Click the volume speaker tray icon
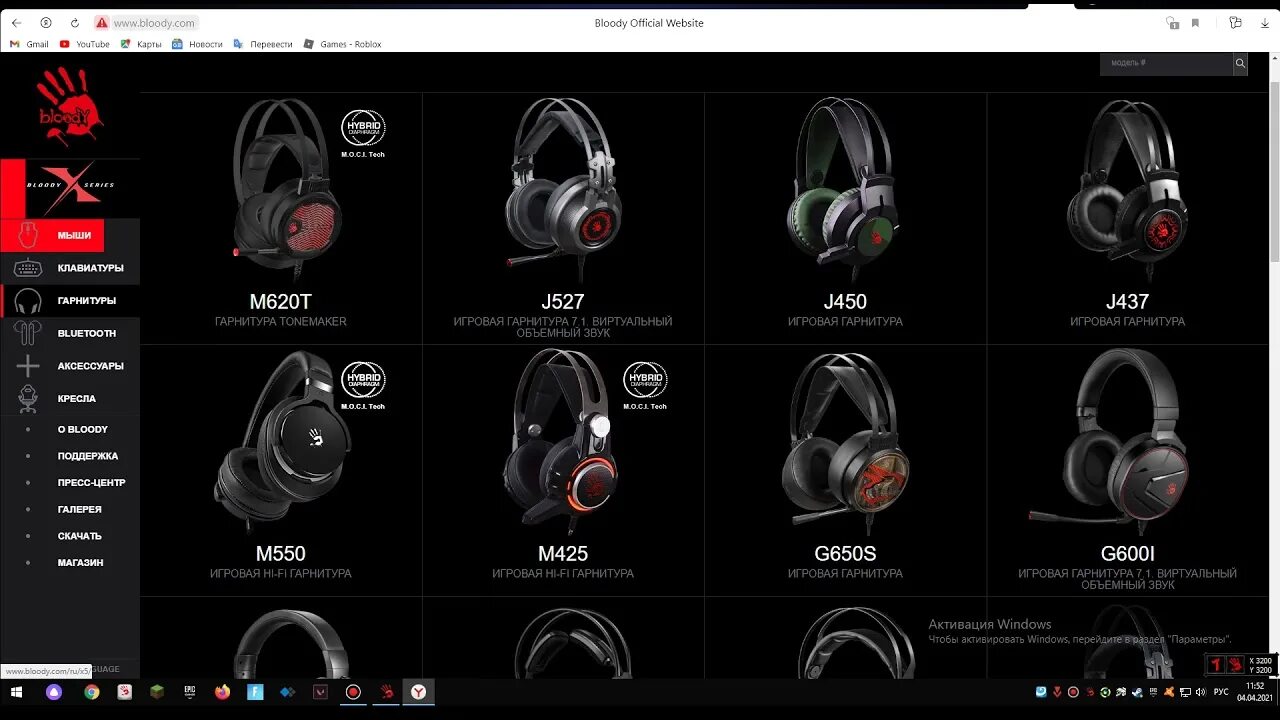The width and height of the screenshot is (1280, 720). pos(1200,692)
